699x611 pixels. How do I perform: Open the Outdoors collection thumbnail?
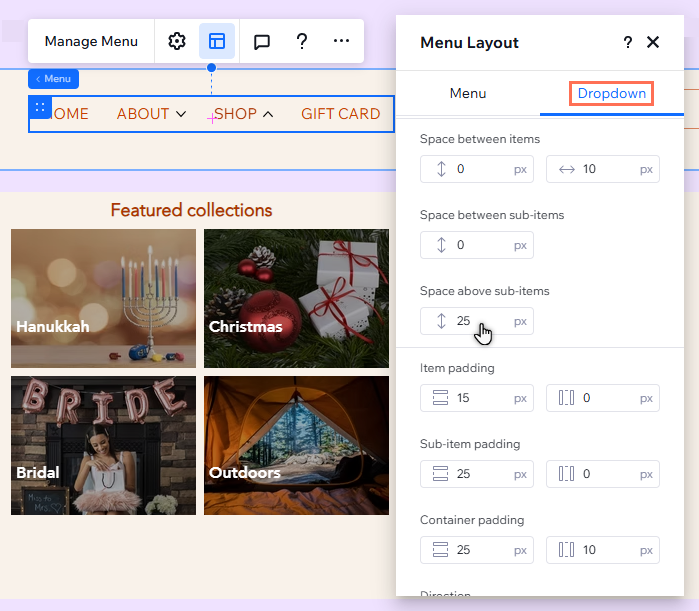296,446
